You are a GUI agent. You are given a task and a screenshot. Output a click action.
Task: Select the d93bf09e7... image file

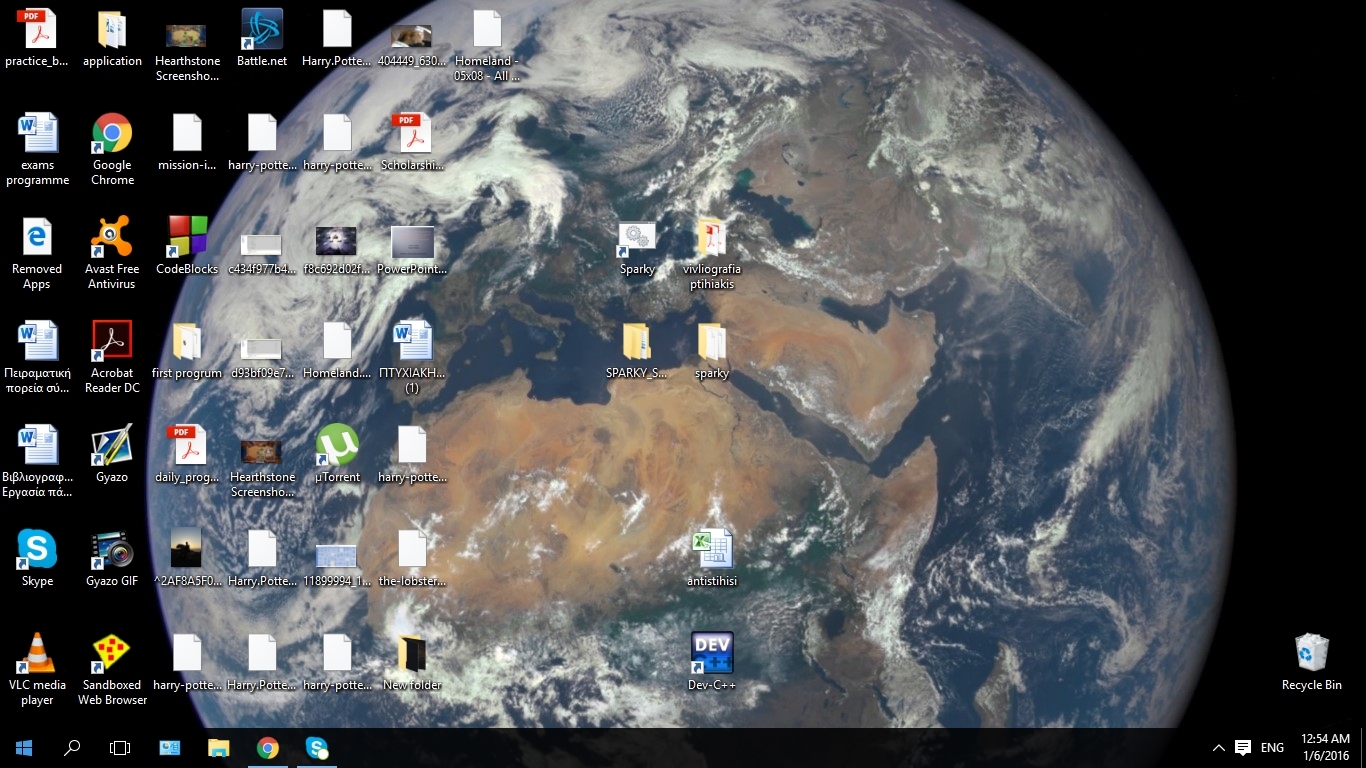coord(262,358)
